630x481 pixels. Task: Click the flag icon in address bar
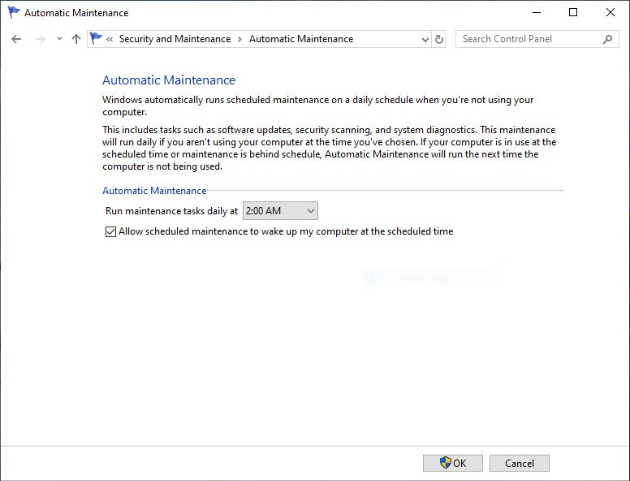pos(96,39)
